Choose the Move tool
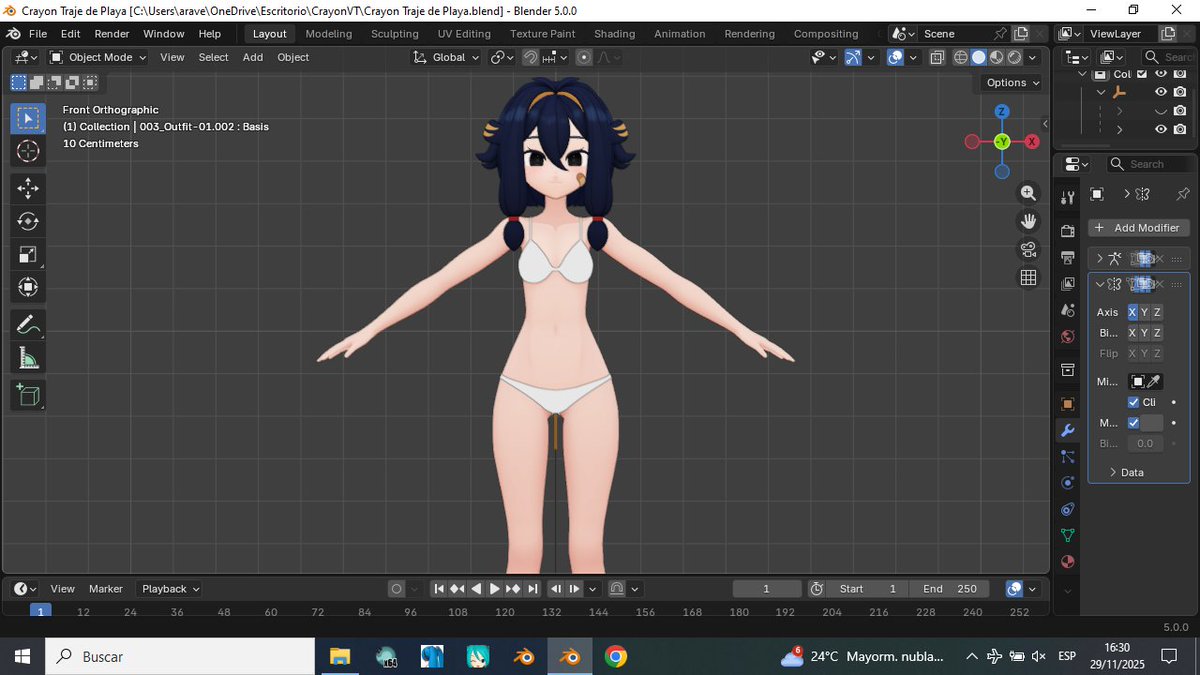The image size is (1200, 675). [28, 188]
